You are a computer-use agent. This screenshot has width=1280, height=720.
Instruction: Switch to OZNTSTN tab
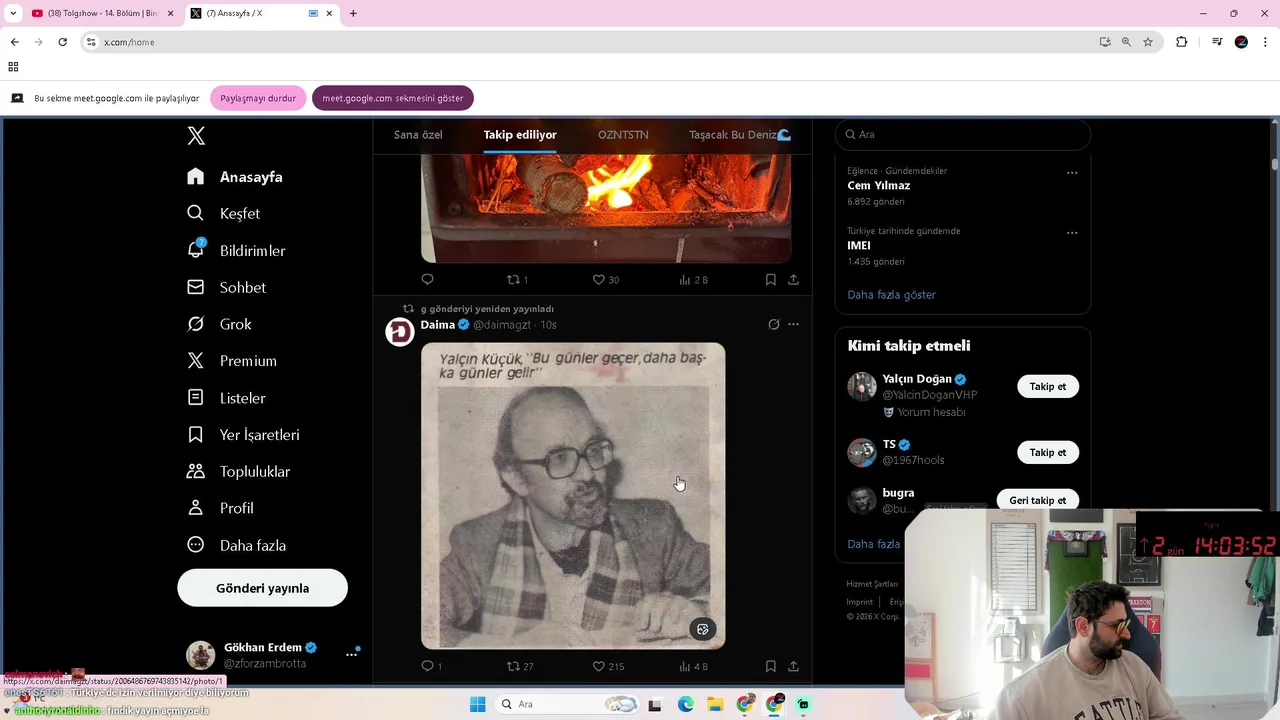click(623, 135)
